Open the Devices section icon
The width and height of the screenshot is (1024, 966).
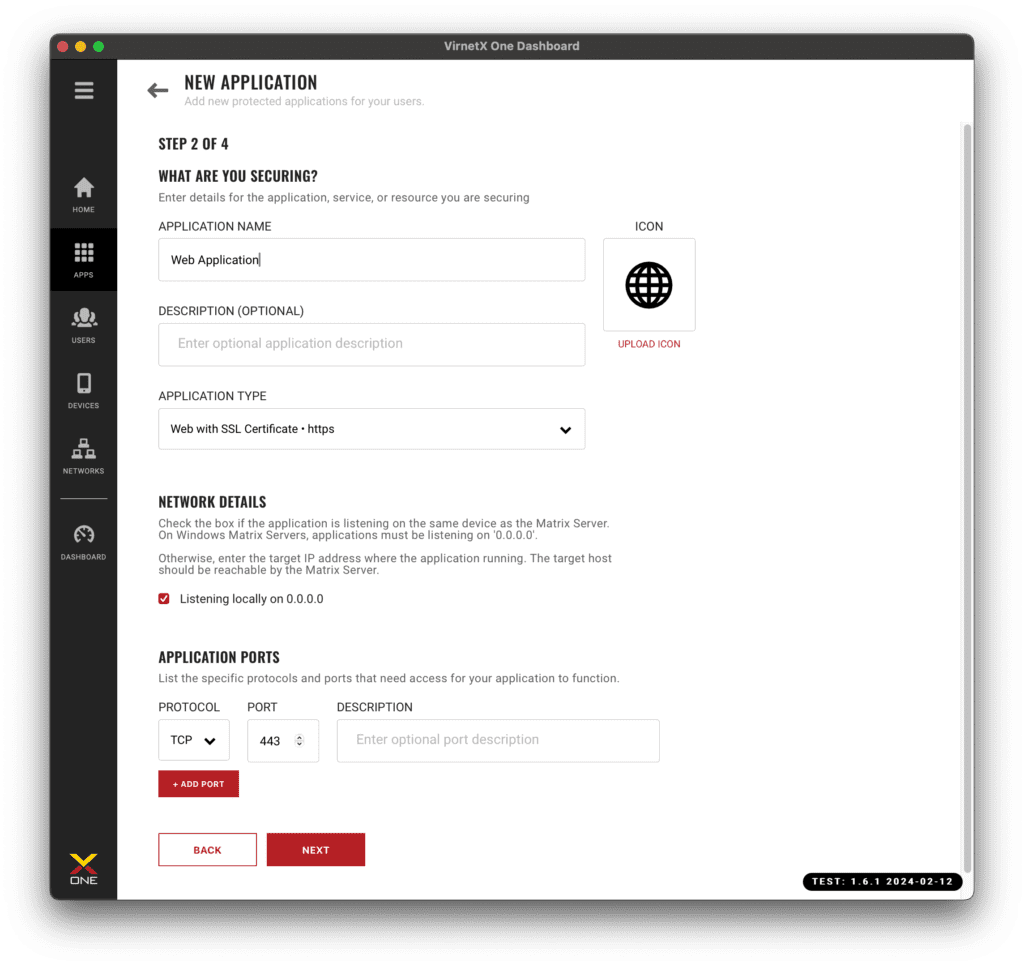(x=84, y=391)
